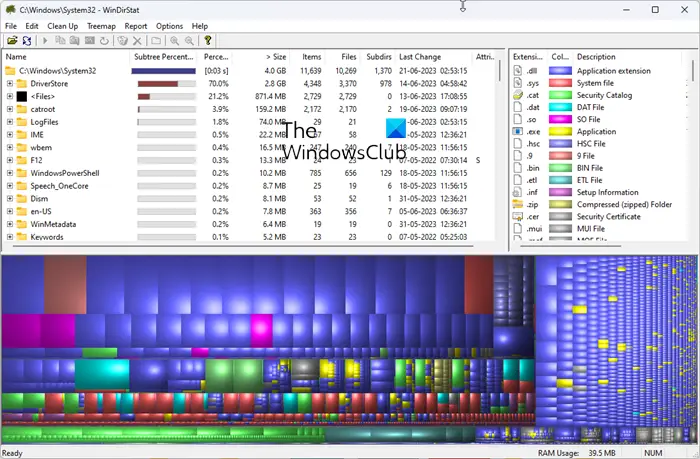The image size is (700, 459).
Task: Click the .cer certificate icon
Action: pyautogui.click(x=518, y=217)
